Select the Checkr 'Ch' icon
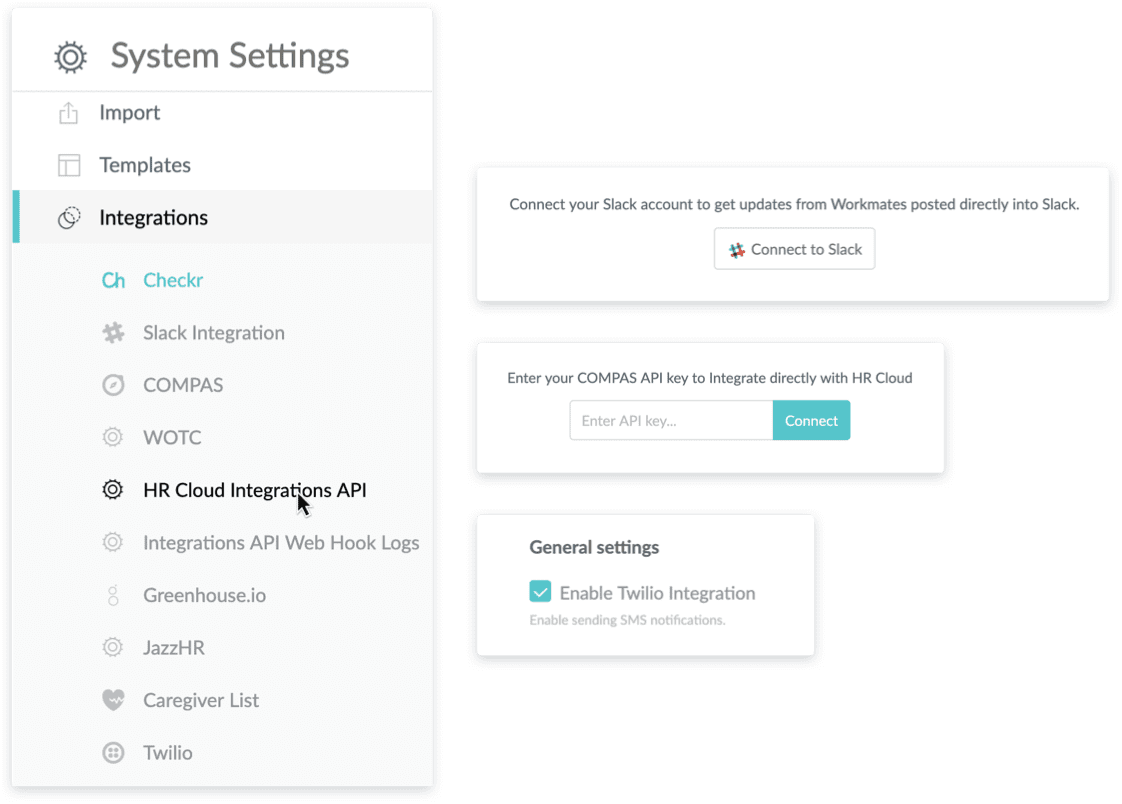The height and width of the screenshot is (804, 1122). pyautogui.click(x=113, y=280)
